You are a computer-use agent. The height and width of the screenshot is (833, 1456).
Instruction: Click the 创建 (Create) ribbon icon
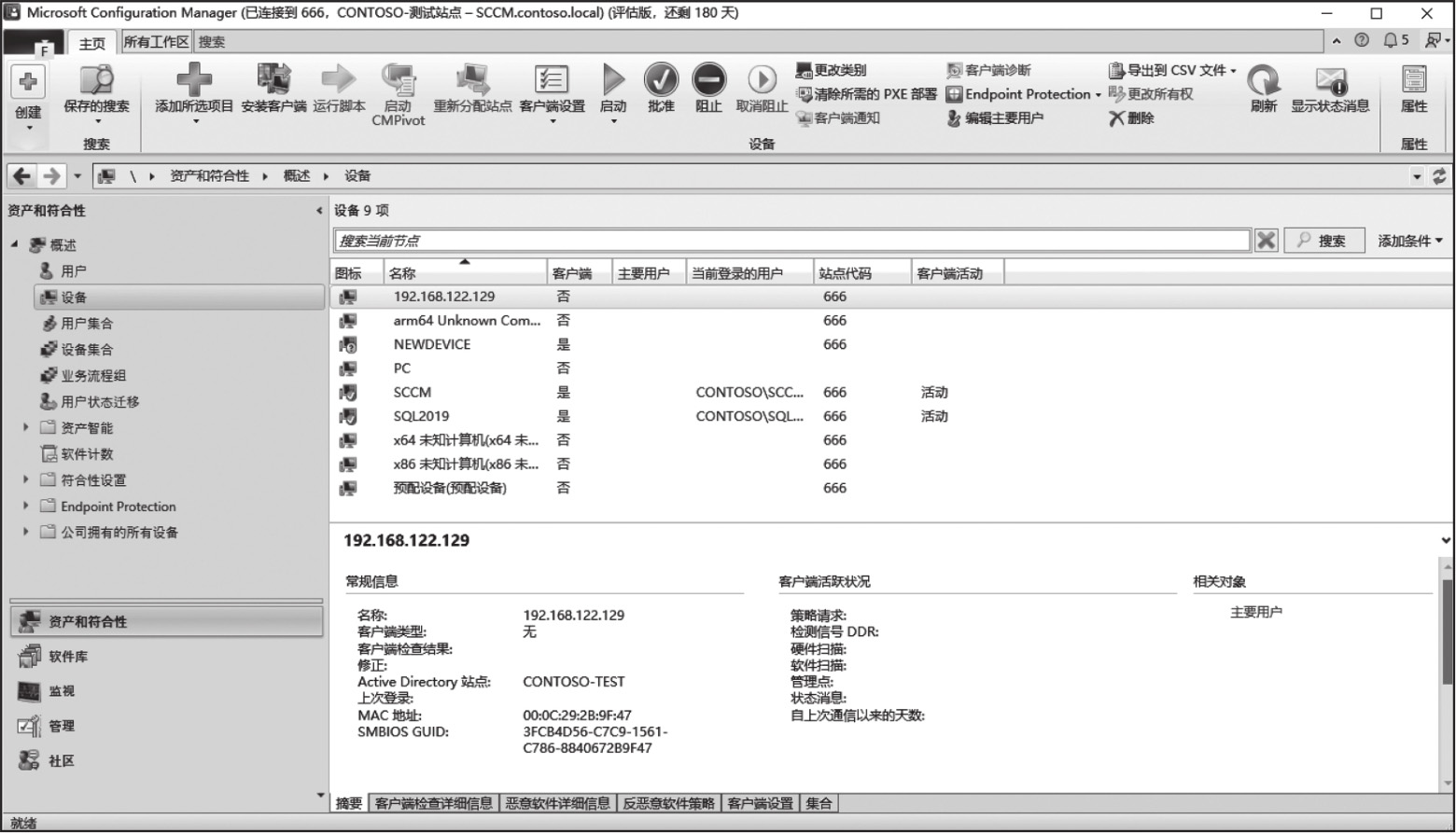coord(28,83)
